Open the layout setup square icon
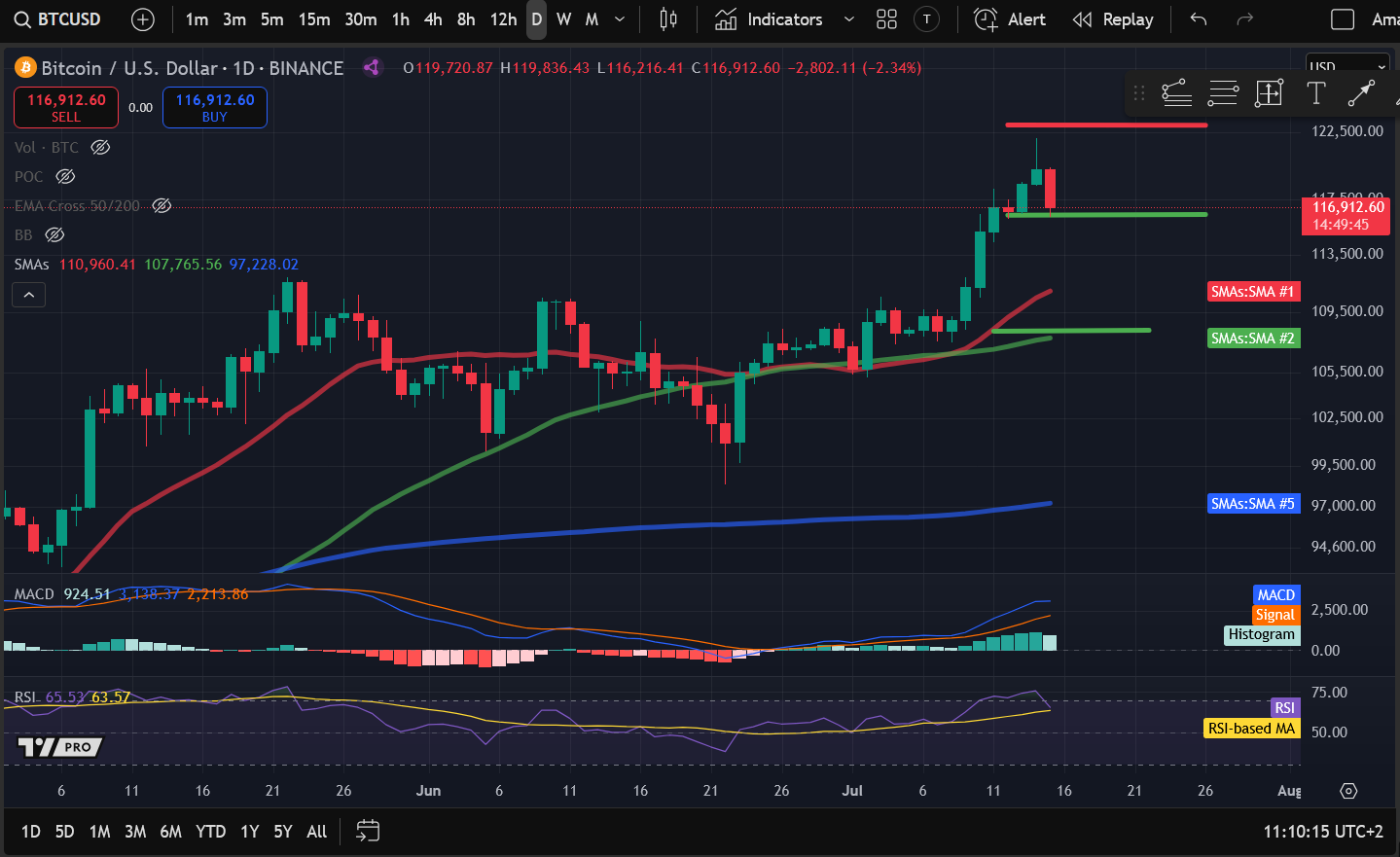Image resolution: width=1400 pixels, height=857 pixels. (1343, 19)
